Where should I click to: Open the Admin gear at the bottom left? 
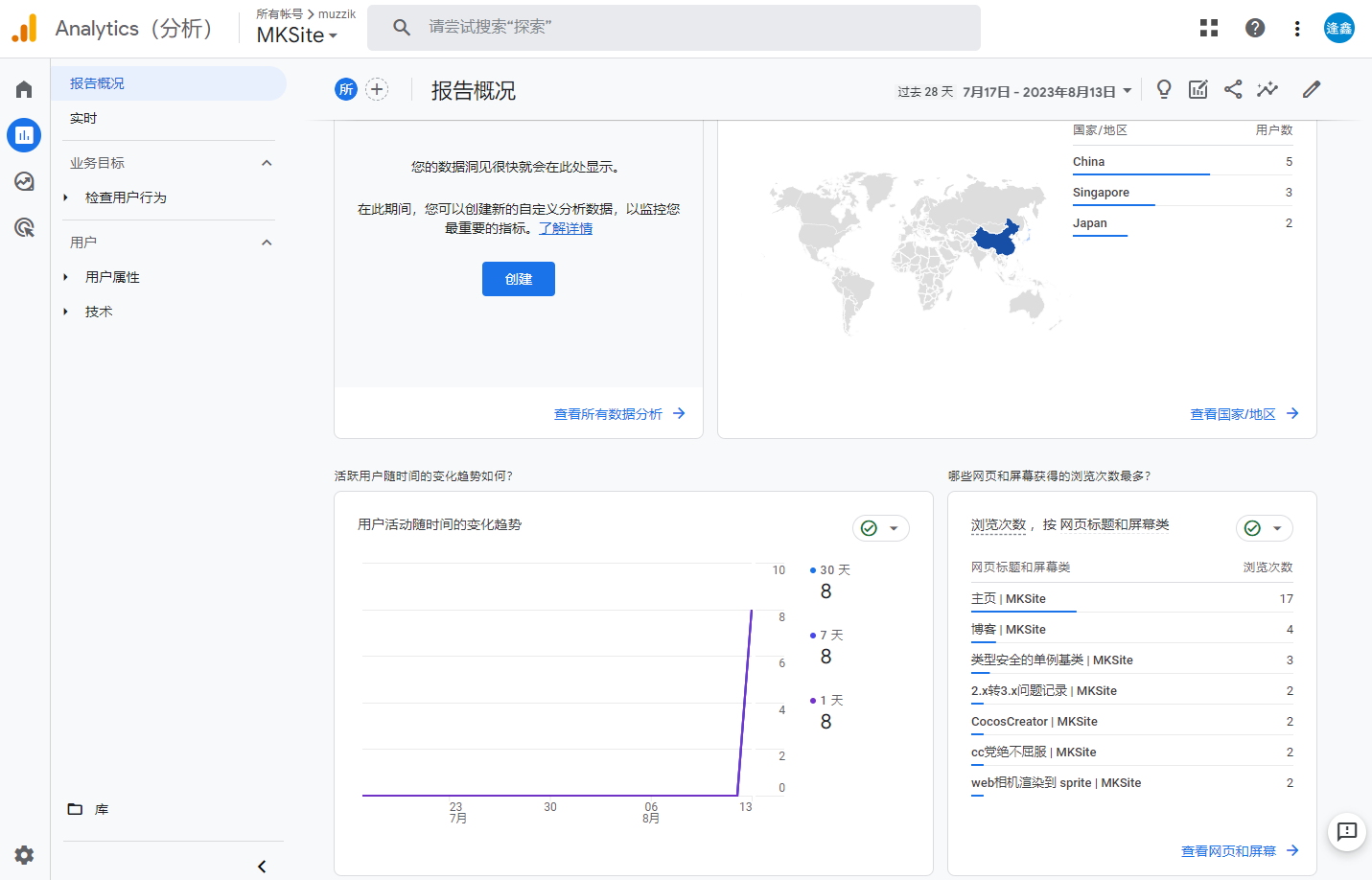tap(24, 854)
